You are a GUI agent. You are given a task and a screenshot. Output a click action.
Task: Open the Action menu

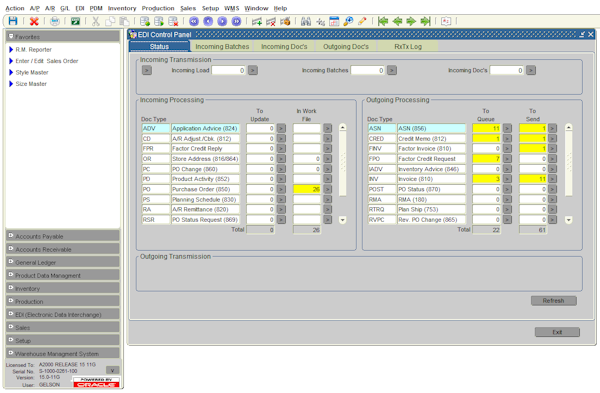(x=15, y=8)
